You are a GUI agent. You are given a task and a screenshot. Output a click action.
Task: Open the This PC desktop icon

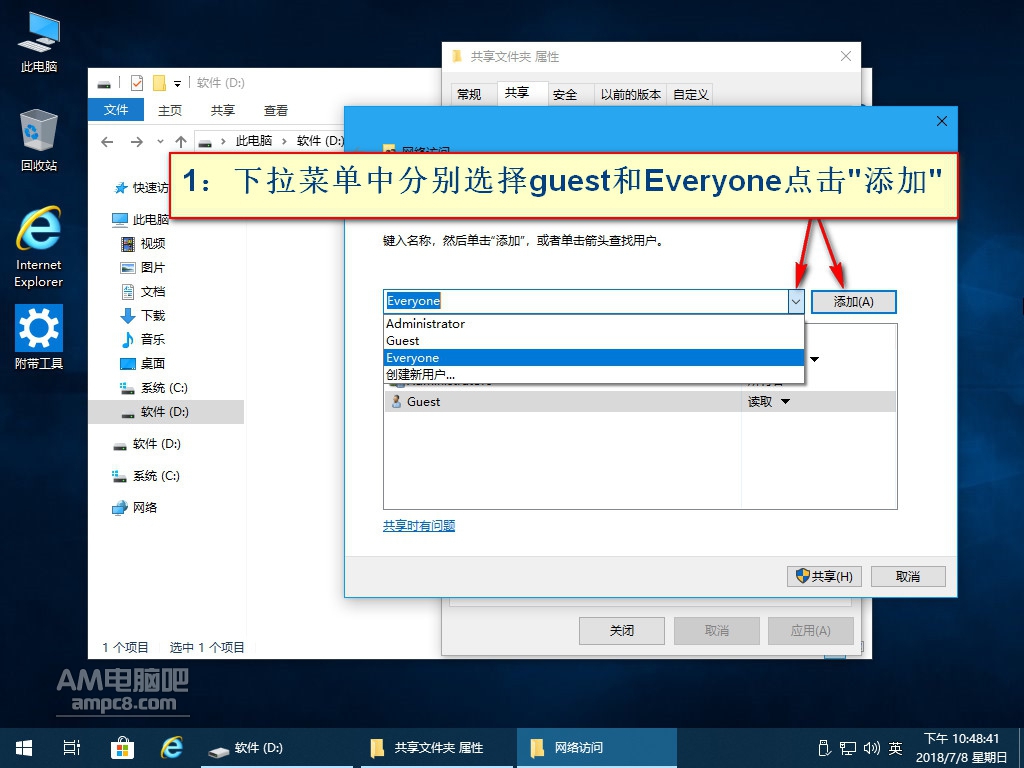pyautogui.click(x=39, y=42)
